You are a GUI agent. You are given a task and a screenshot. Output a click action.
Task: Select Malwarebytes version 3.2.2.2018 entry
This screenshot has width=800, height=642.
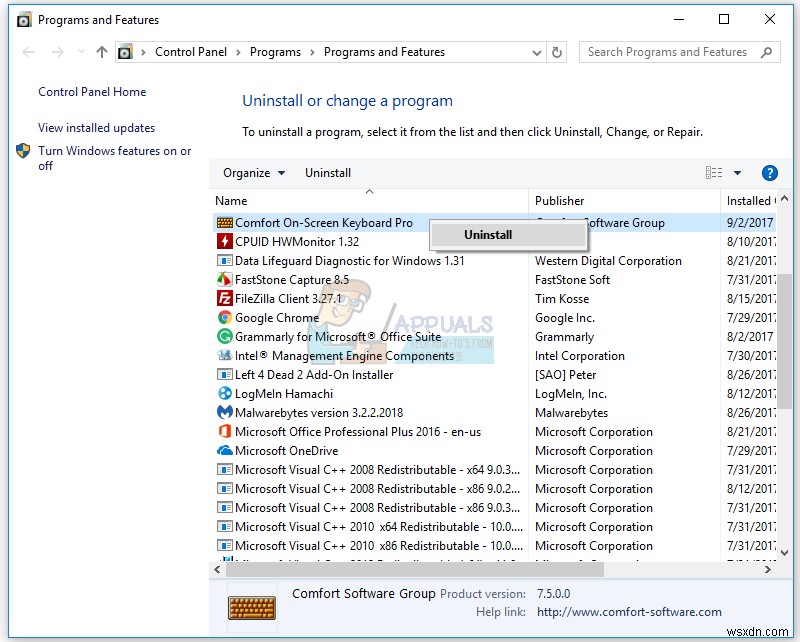[319, 412]
